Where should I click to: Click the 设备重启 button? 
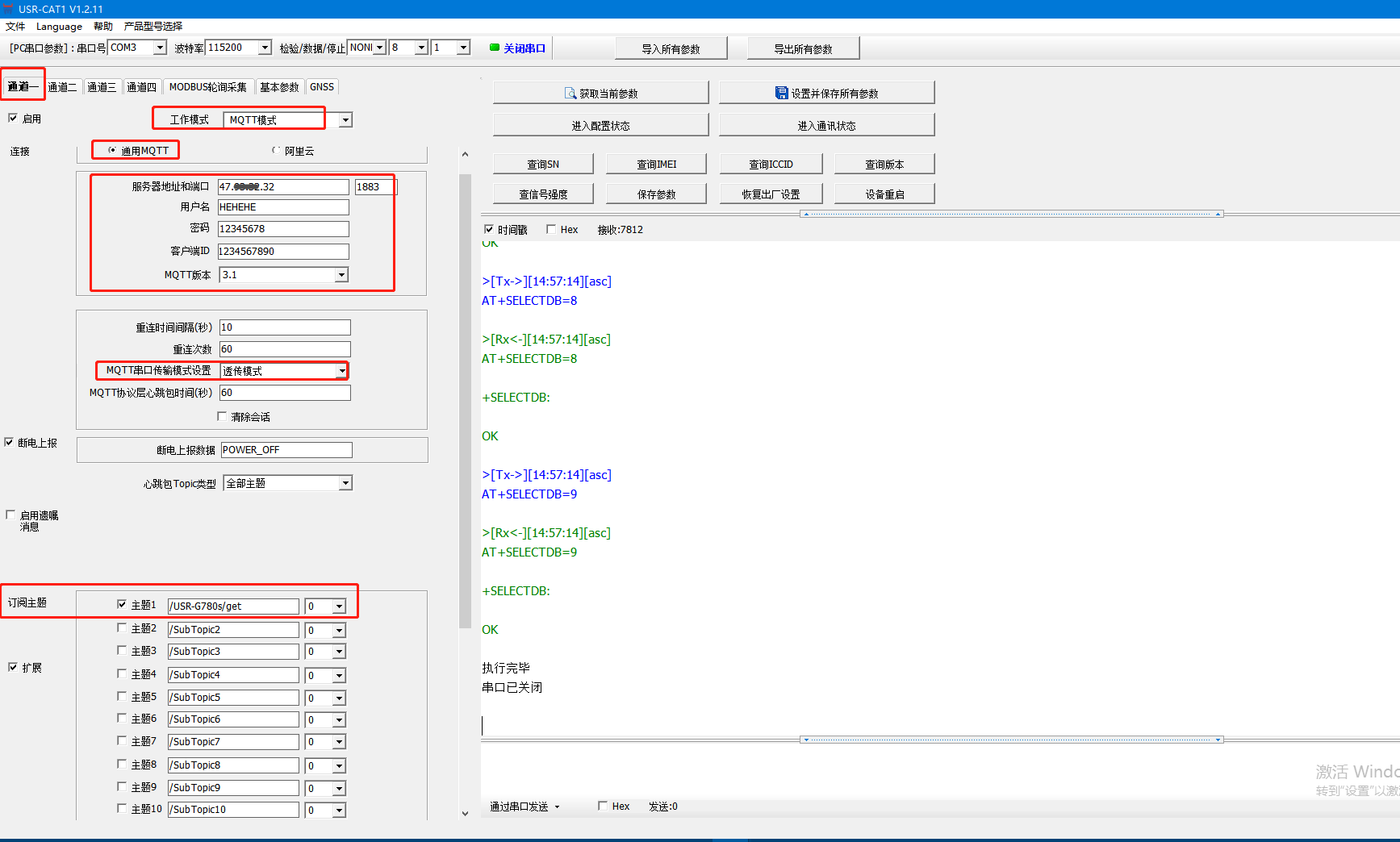[x=884, y=194]
